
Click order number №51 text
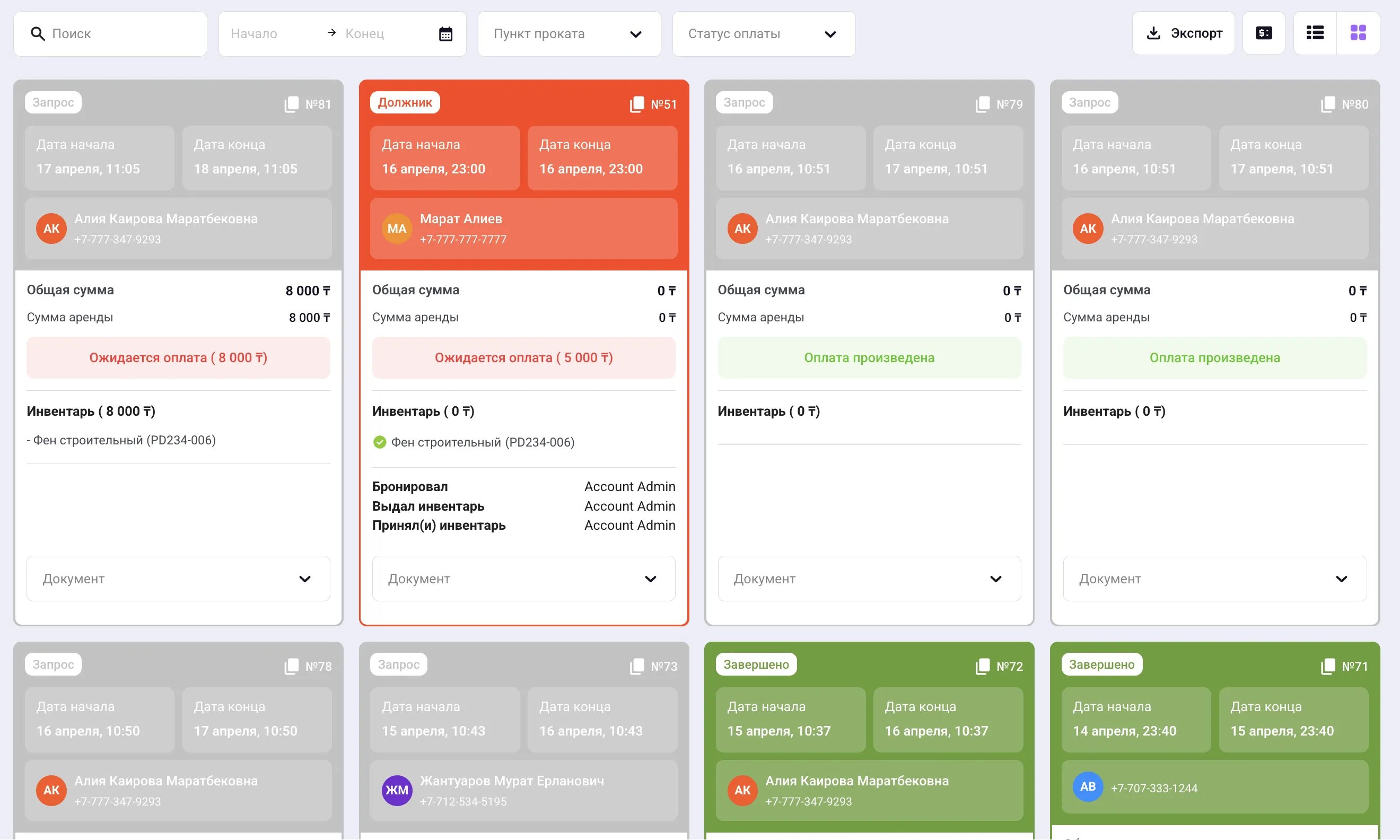[x=664, y=104]
